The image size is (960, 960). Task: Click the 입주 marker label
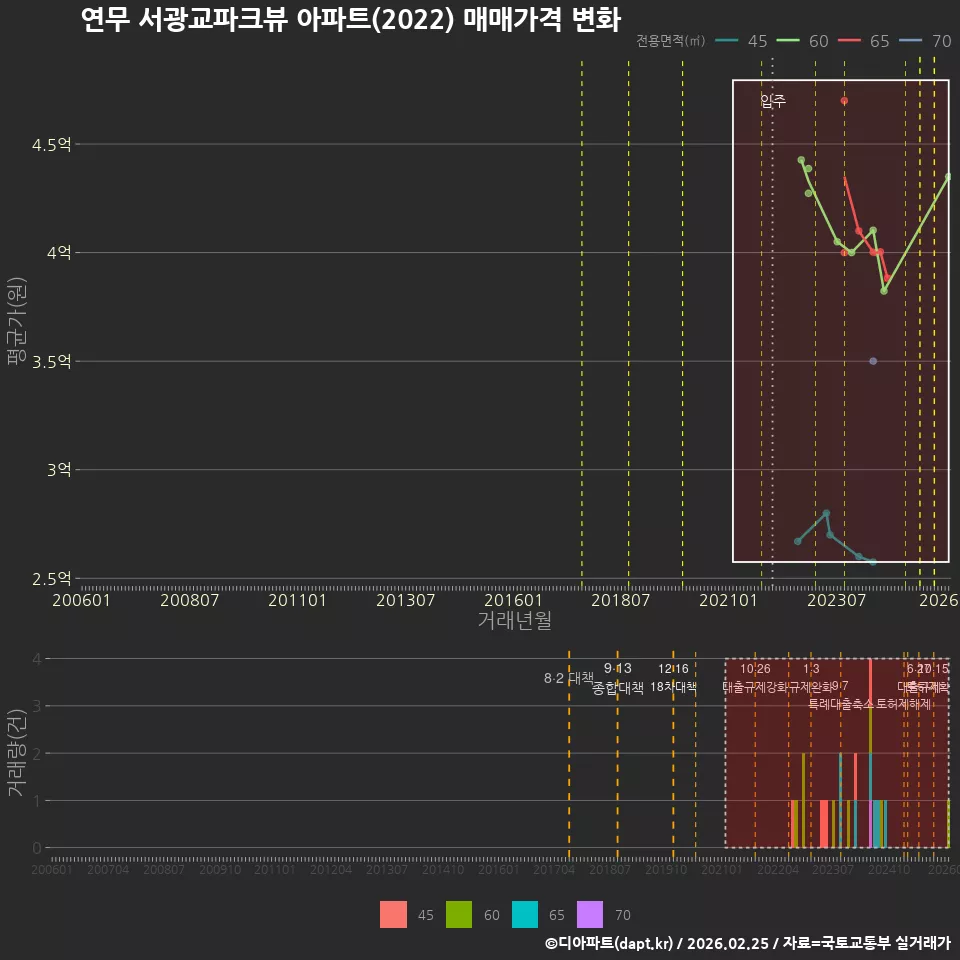[773, 100]
